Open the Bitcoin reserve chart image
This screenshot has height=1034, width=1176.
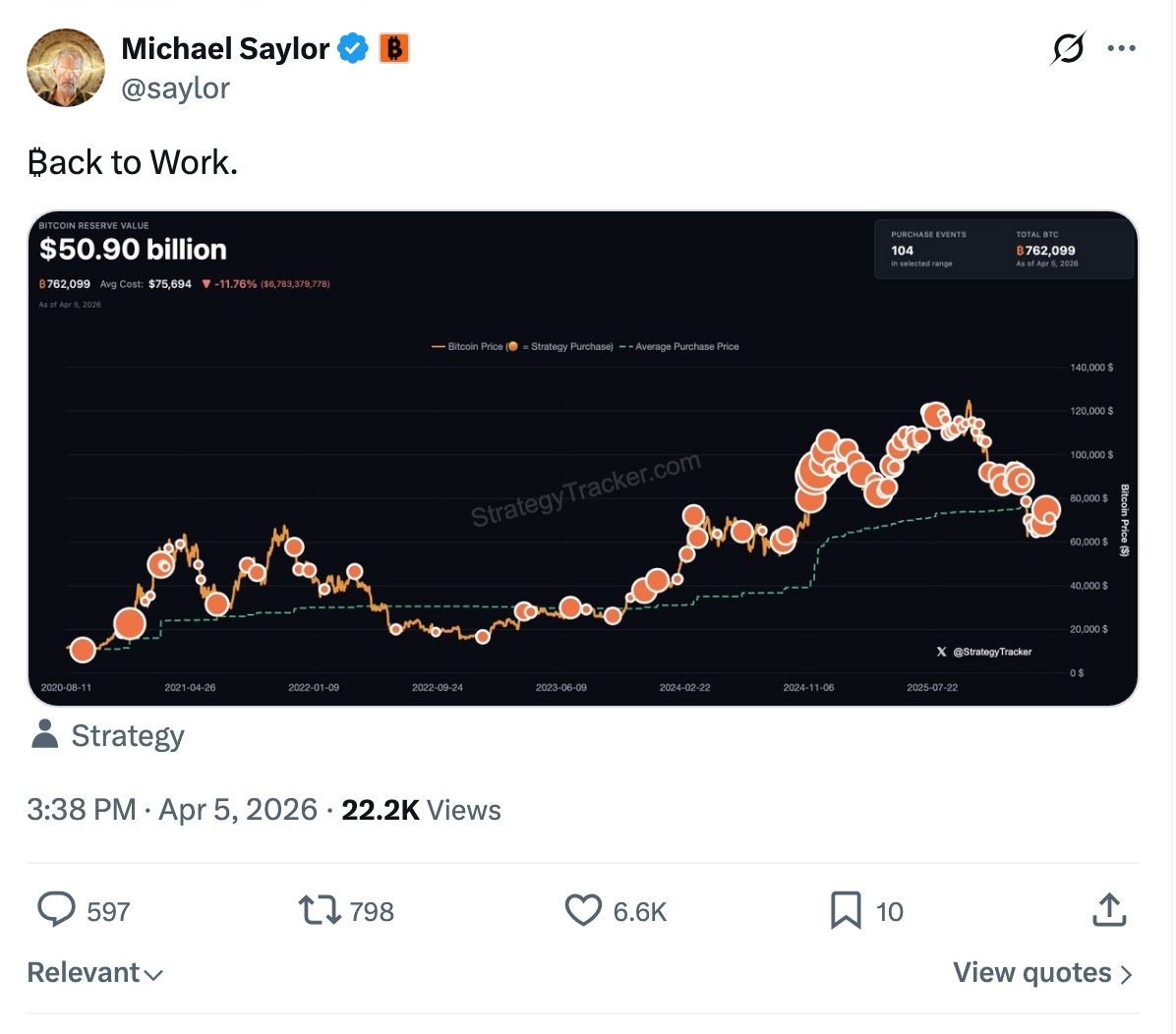pyautogui.click(x=582, y=459)
